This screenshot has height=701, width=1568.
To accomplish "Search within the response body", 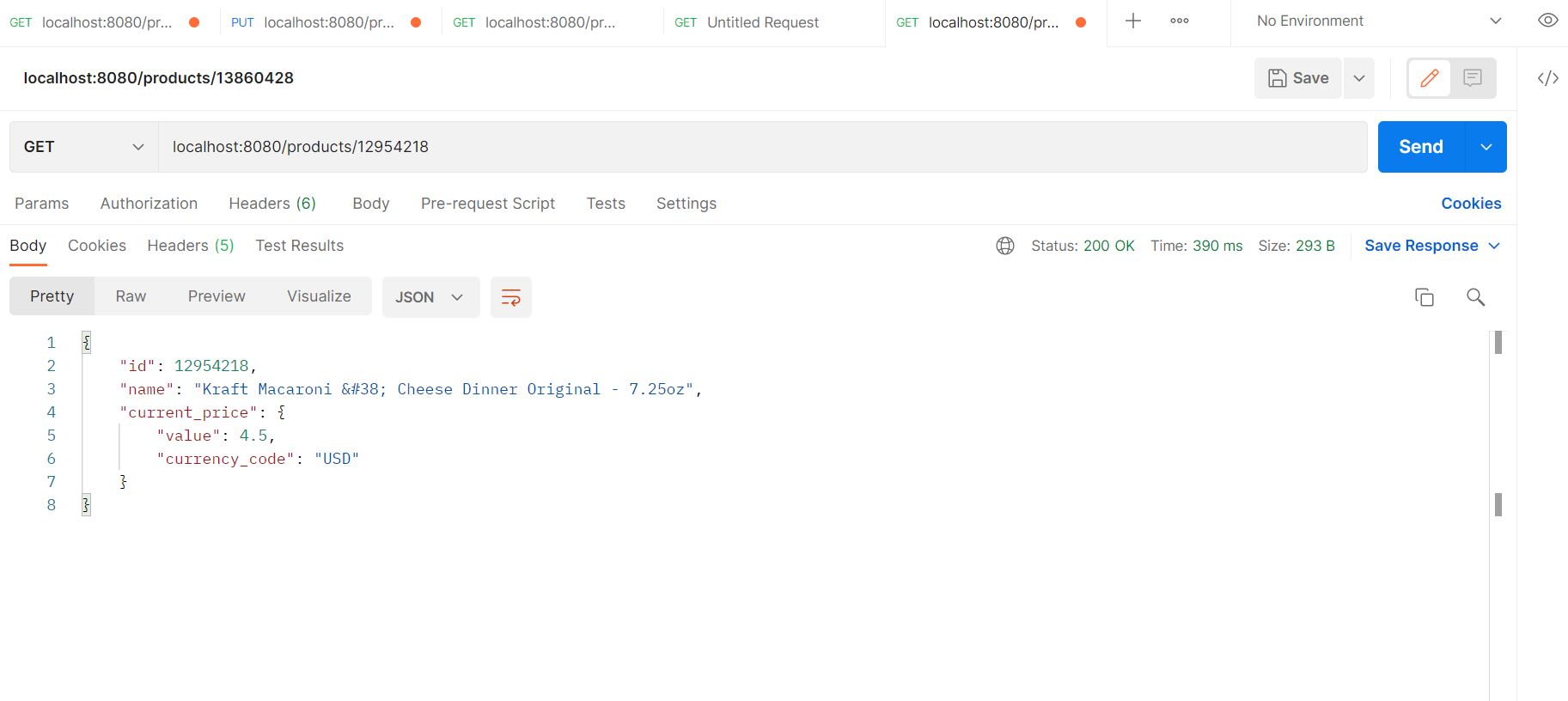I will tap(1475, 297).
